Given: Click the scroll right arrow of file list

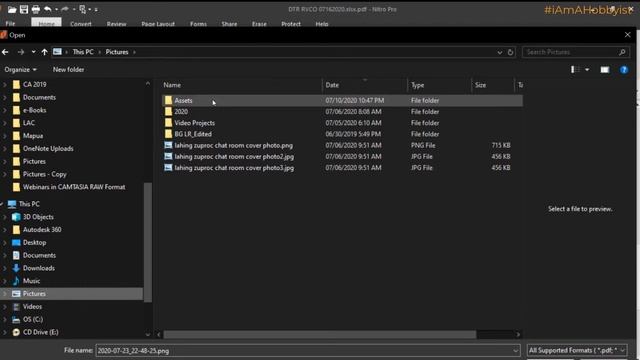Looking at the screenshot, I should [518, 335].
